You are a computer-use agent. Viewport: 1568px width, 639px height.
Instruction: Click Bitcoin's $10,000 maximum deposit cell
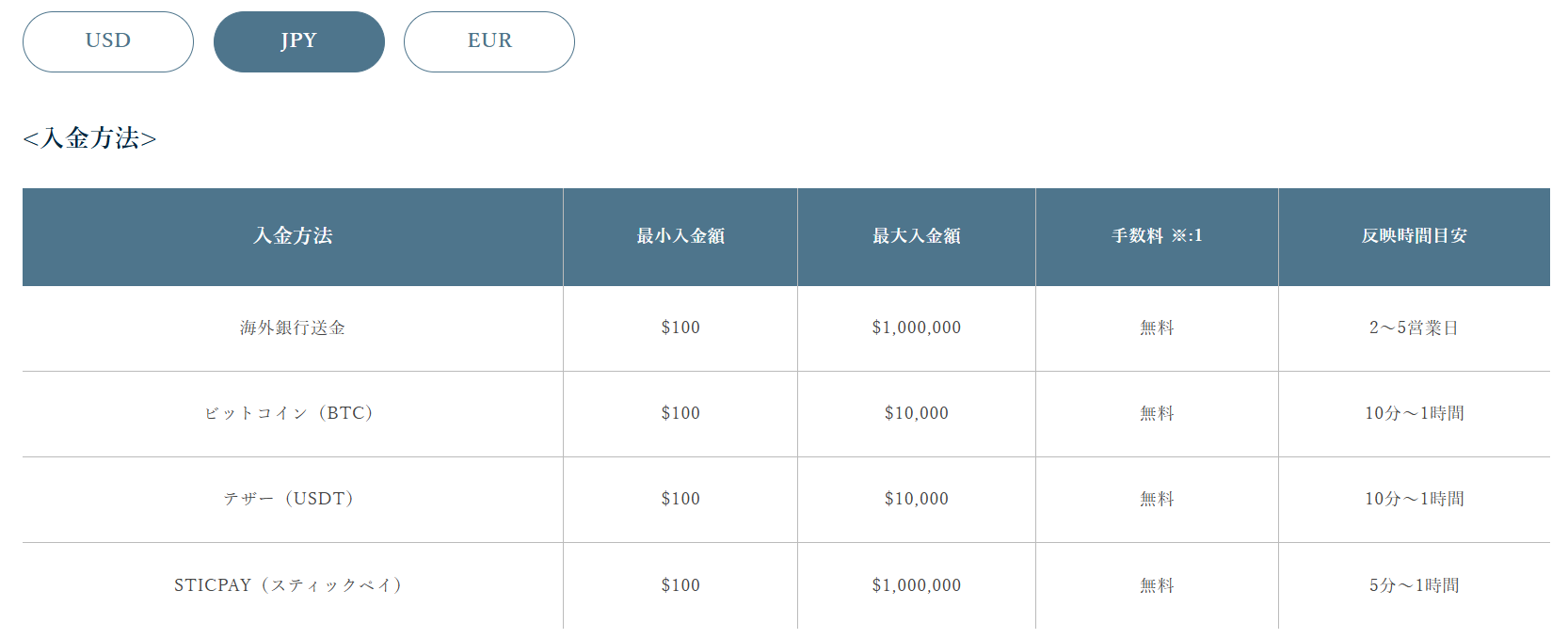coord(917,413)
